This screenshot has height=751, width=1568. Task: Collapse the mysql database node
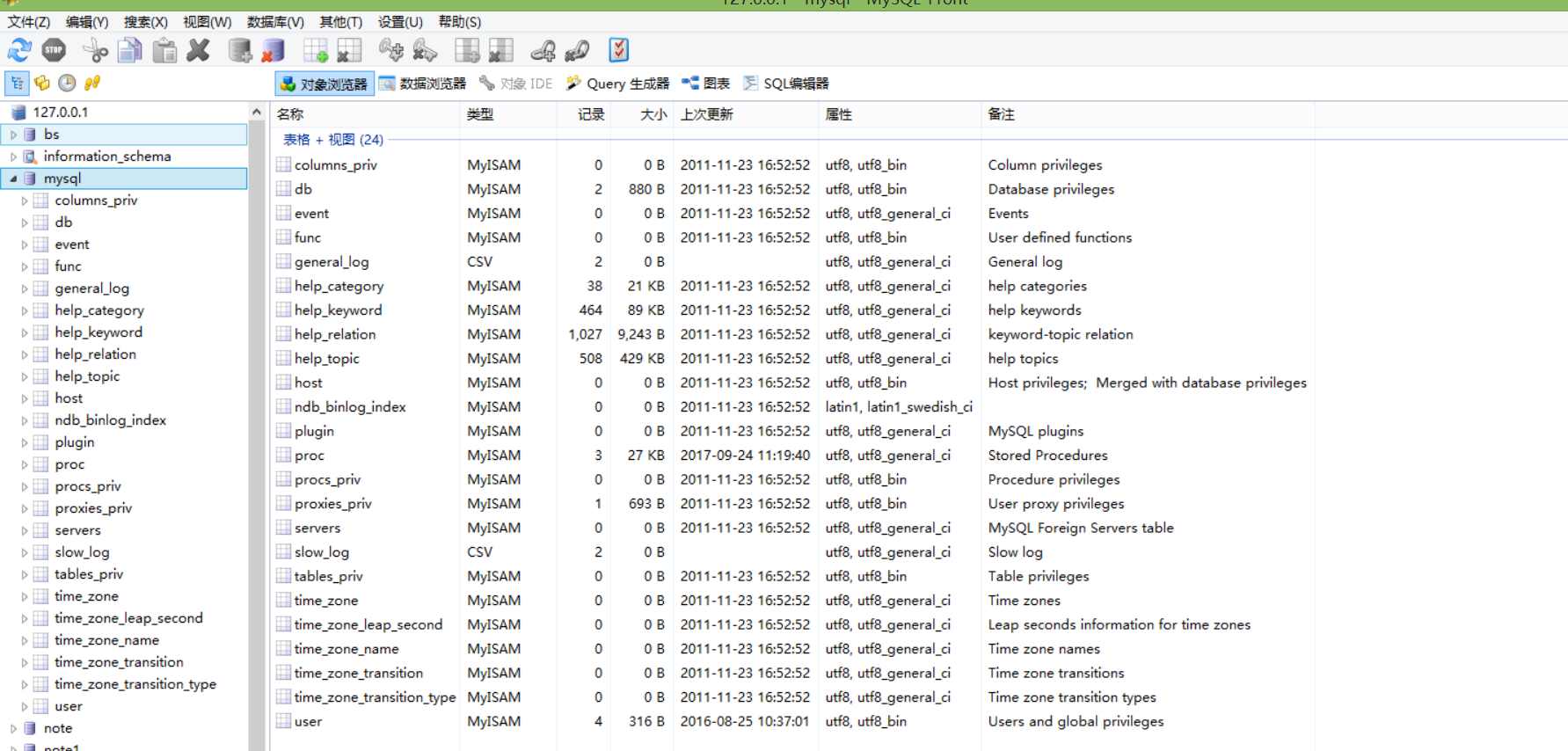point(13,179)
